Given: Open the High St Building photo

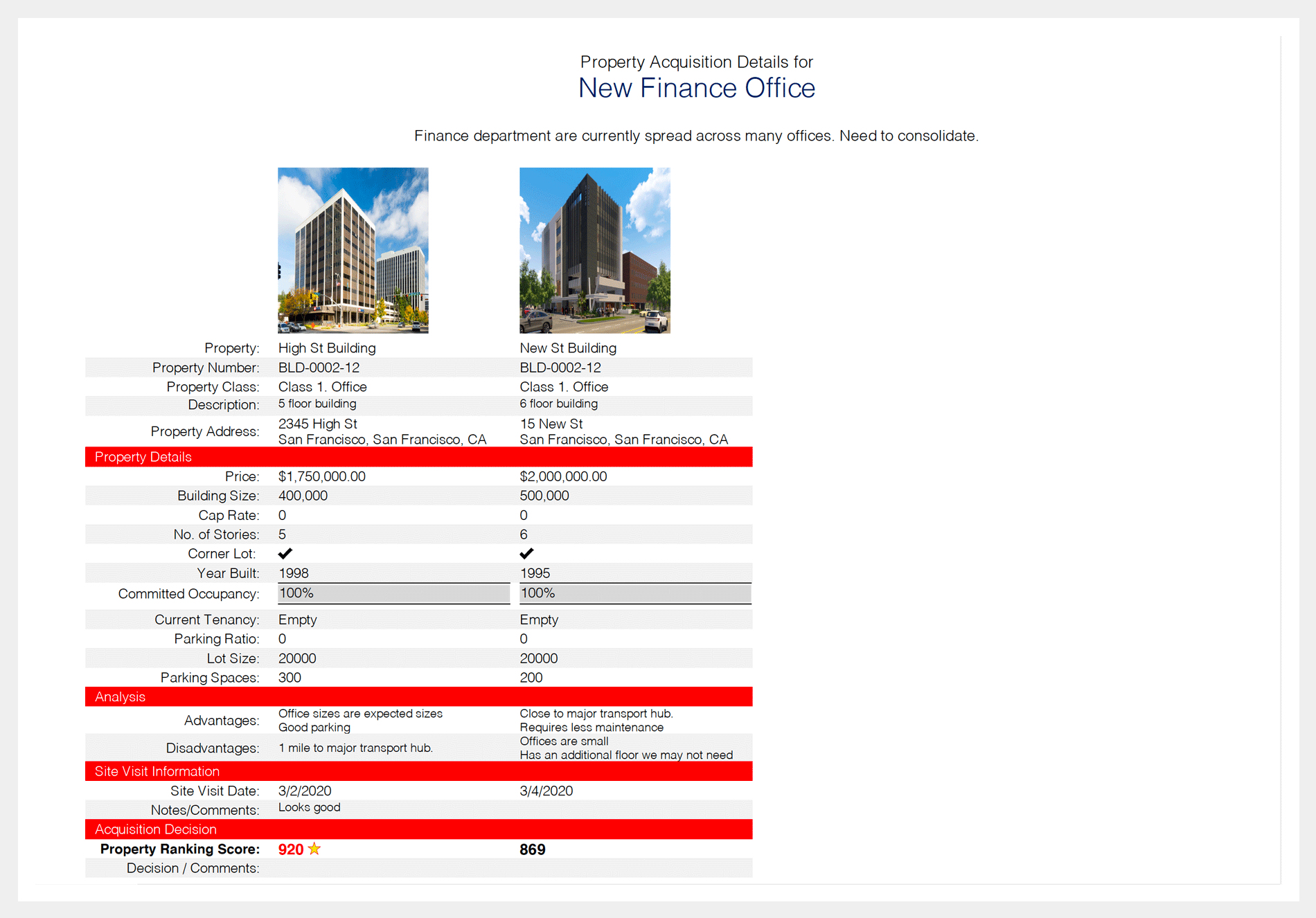Looking at the screenshot, I should pyautogui.click(x=353, y=250).
